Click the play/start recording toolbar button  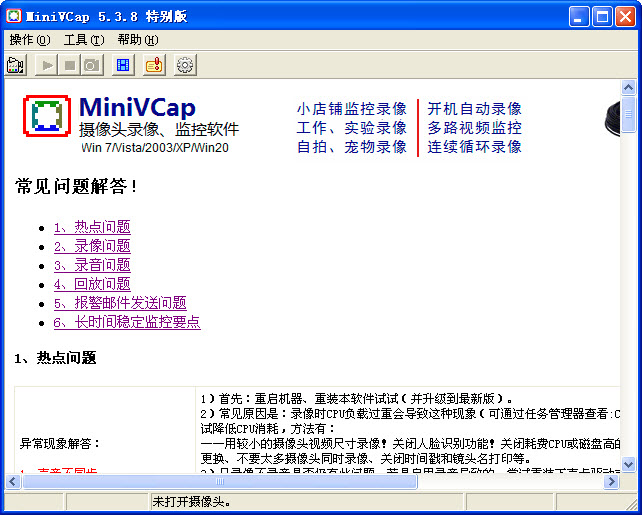47,65
